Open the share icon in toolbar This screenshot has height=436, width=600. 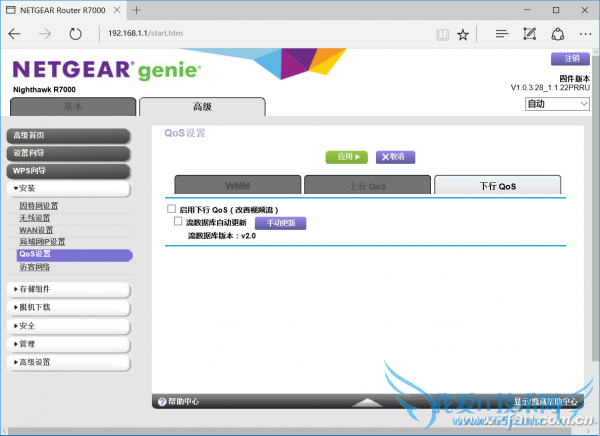pyautogui.click(x=558, y=34)
